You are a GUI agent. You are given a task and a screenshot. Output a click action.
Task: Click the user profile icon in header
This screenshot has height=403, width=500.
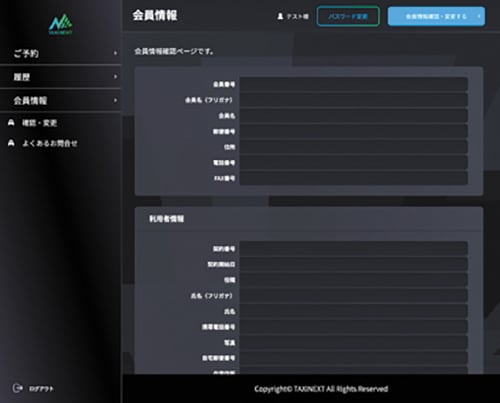[x=280, y=16]
